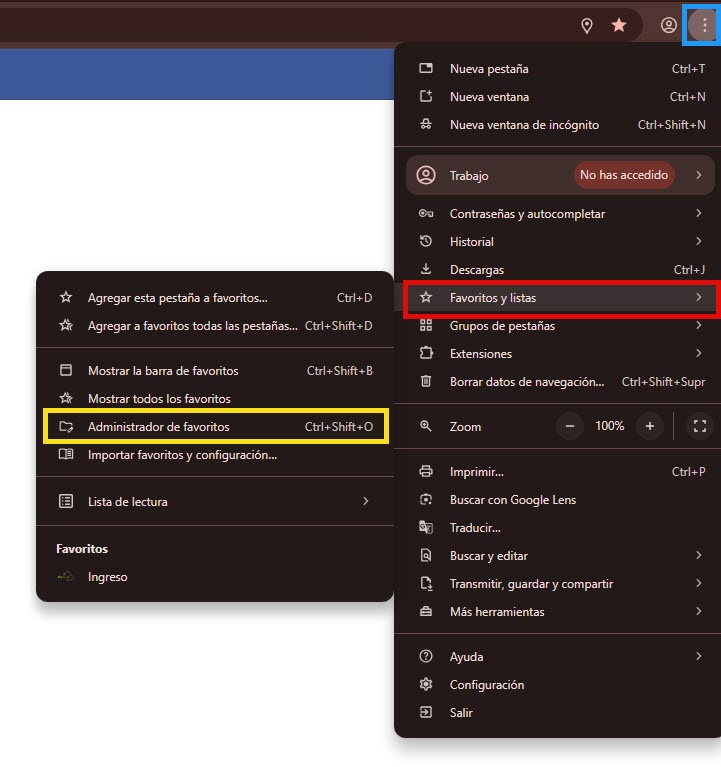Click the No has accedido button
The height and width of the screenshot is (767, 721).
point(623,176)
